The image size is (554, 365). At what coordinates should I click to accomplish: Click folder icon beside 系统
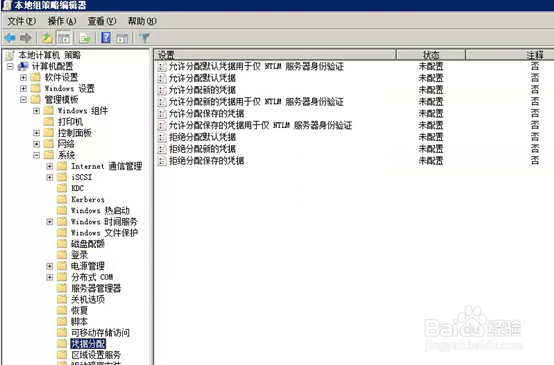[x=49, y=155]
